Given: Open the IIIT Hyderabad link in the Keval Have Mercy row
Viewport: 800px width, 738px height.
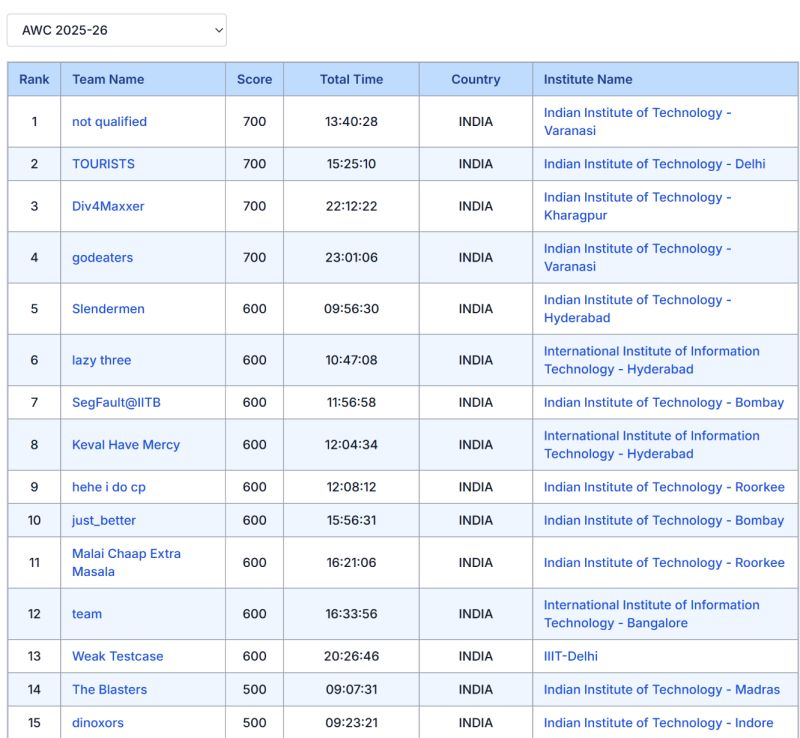Looking at the screenshot, I should [652, 445].
